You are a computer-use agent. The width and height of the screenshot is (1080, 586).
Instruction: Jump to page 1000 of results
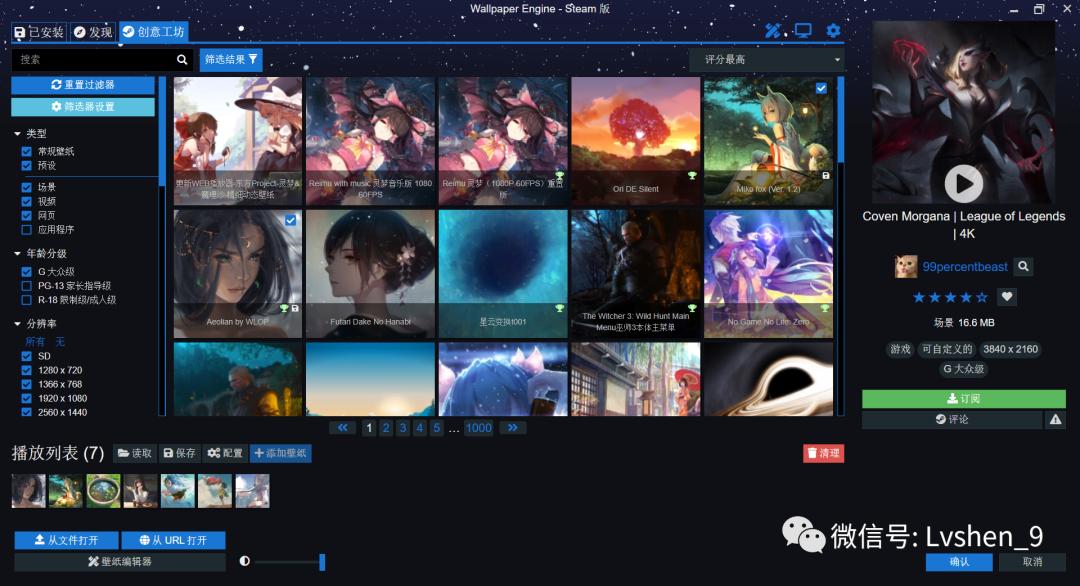[478, 428]
